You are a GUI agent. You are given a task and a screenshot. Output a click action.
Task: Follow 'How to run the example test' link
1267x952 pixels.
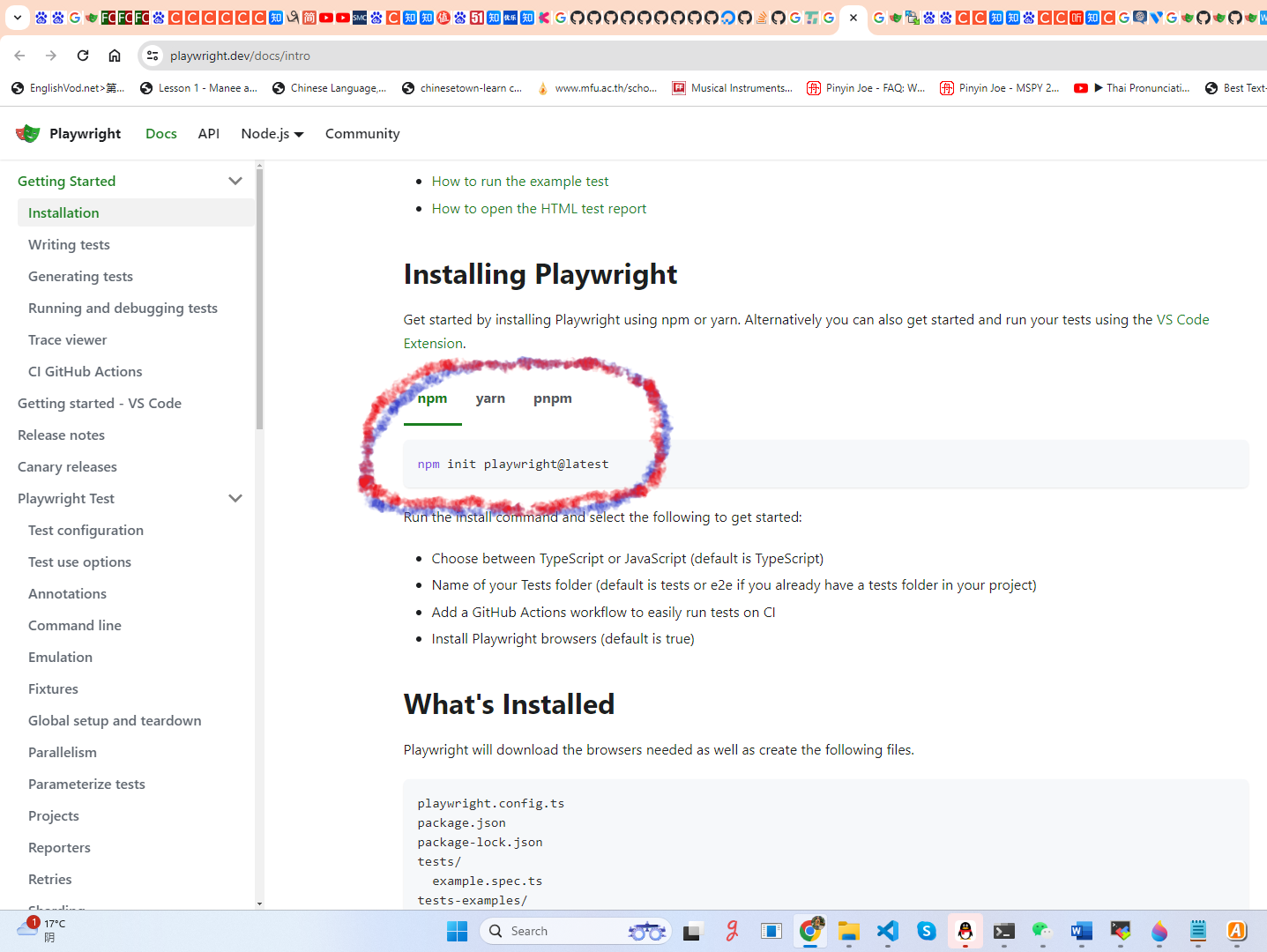click(x=520, y=181)
